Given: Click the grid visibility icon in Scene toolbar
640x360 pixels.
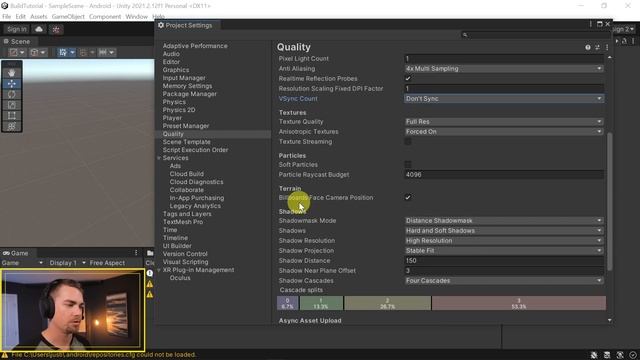Looking at the screenshot, I should pos(86,52).
